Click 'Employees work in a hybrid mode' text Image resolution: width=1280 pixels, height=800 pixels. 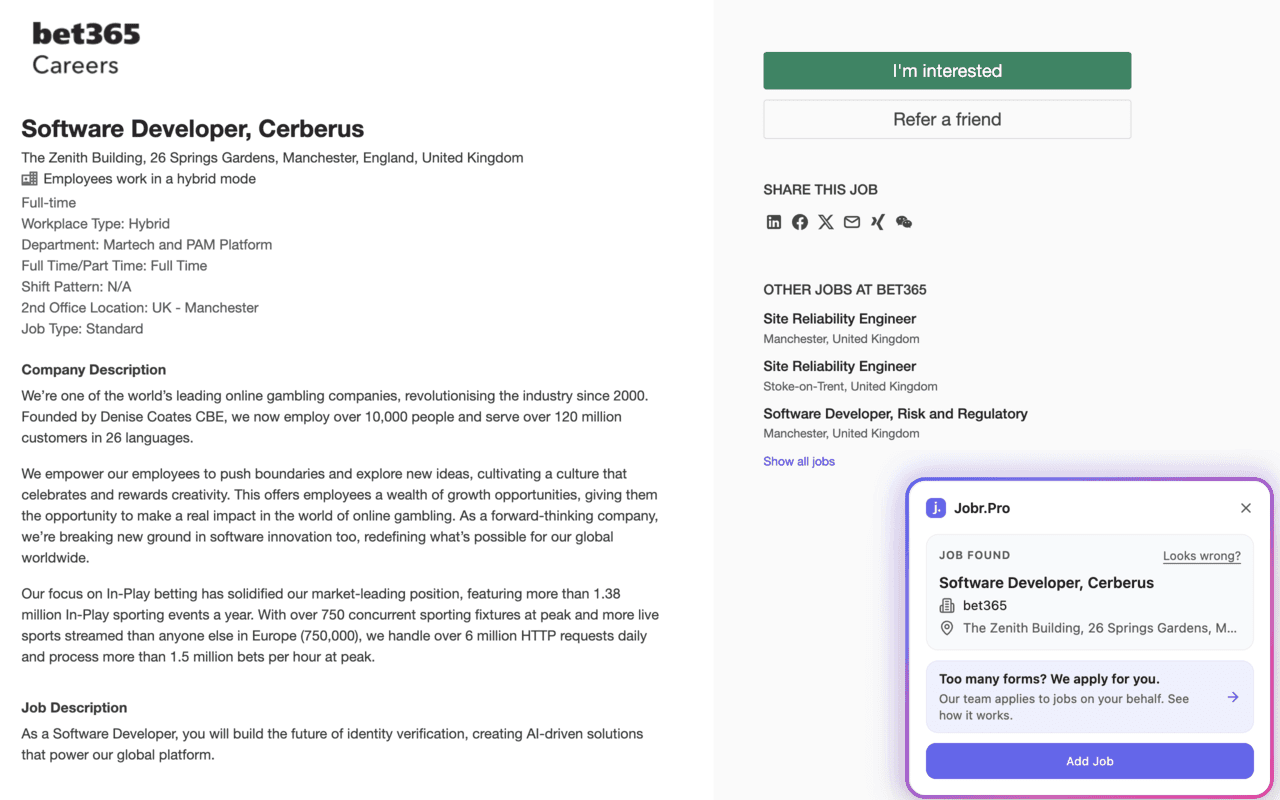[150, 179]
